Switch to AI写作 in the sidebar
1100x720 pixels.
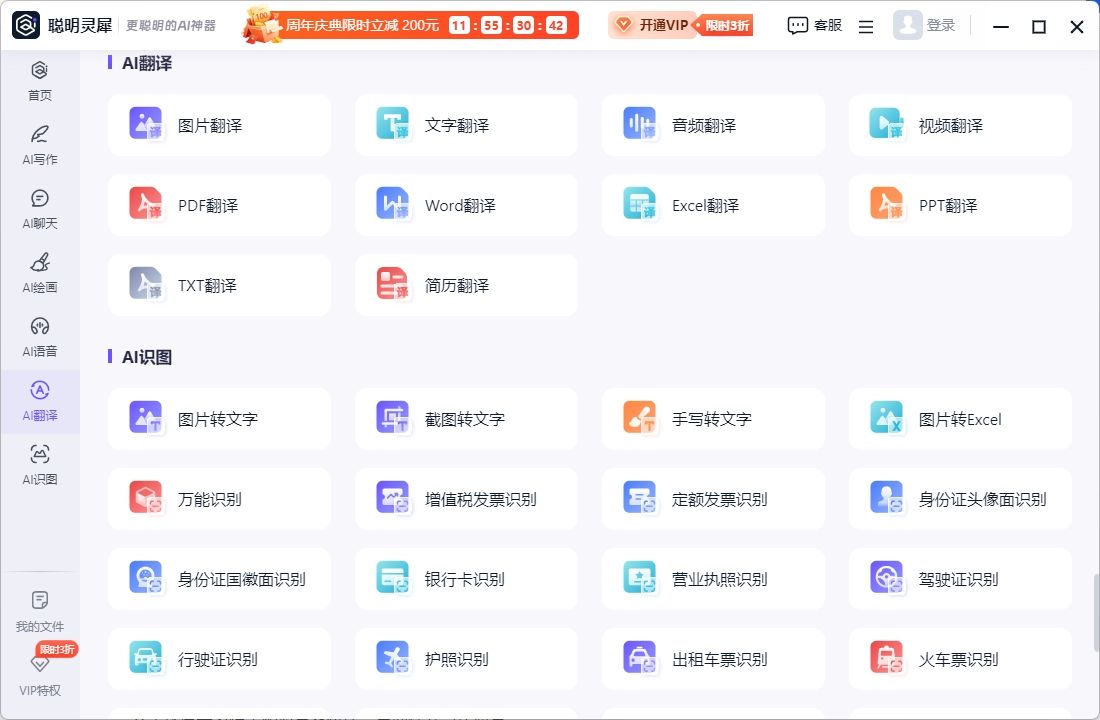pyautogui.click(x=40, y=145)
